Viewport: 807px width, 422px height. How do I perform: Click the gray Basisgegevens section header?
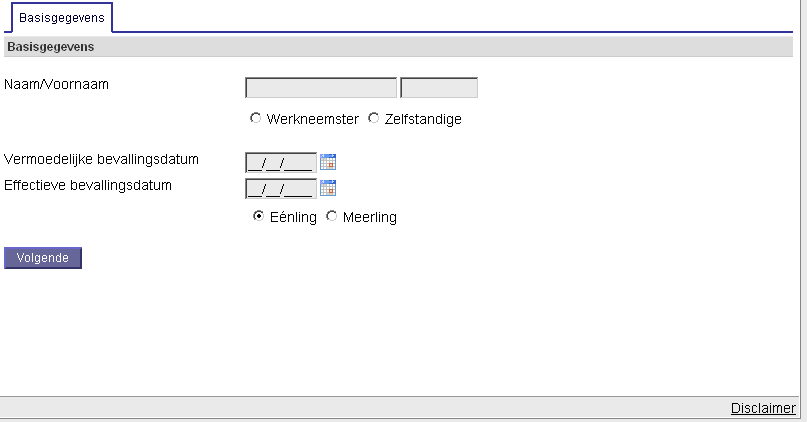[x=398, y=47]
